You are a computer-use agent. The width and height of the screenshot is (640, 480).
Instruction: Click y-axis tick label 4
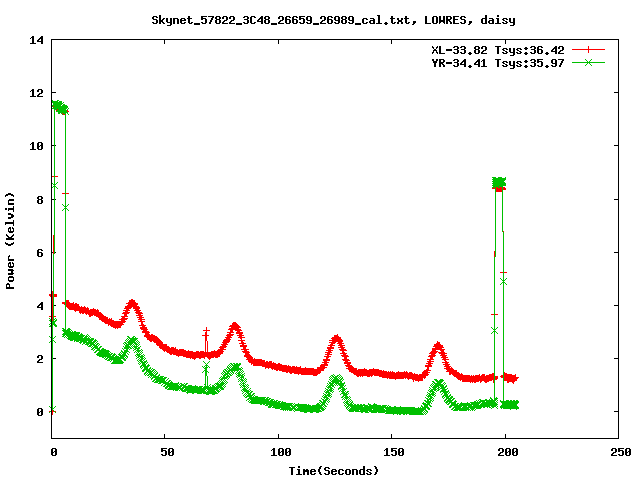[40, 306]
